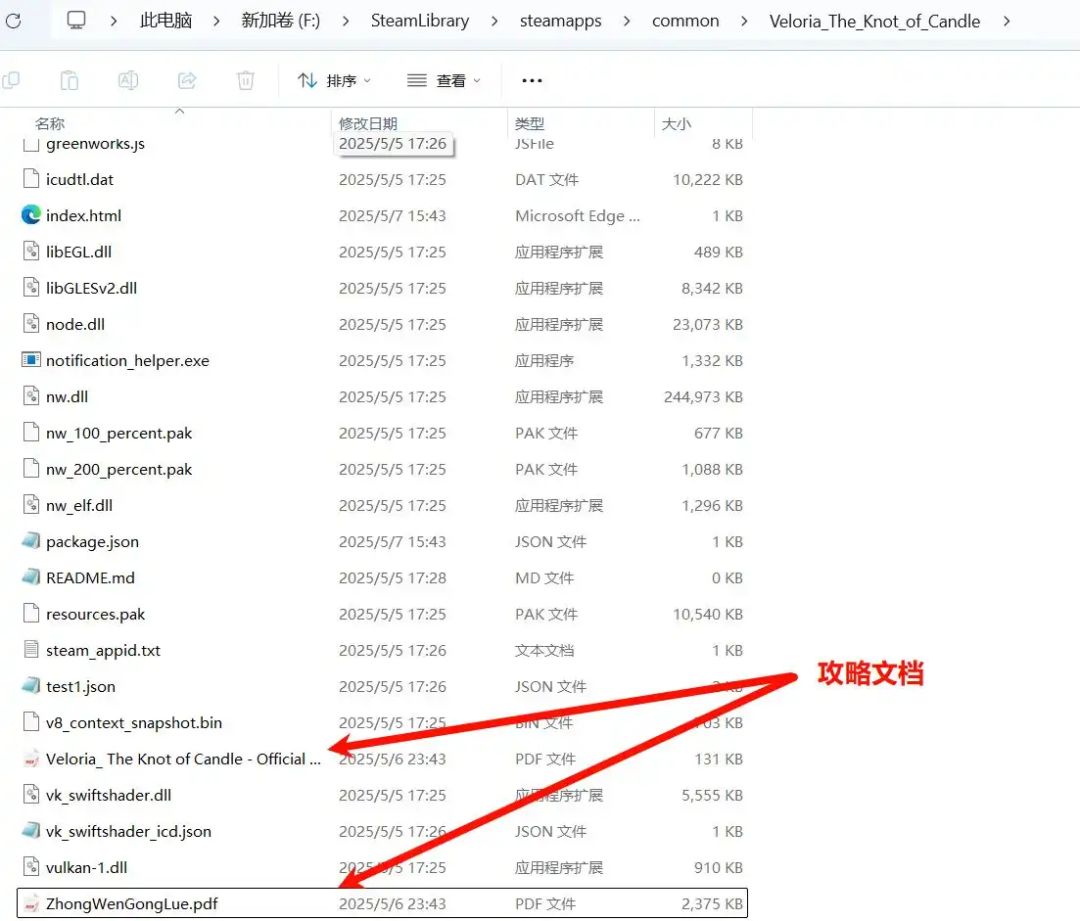Click Veloria_The_Knot_of_Candle in the breadcrumb
1080x921 pixels.
[875, 21]
